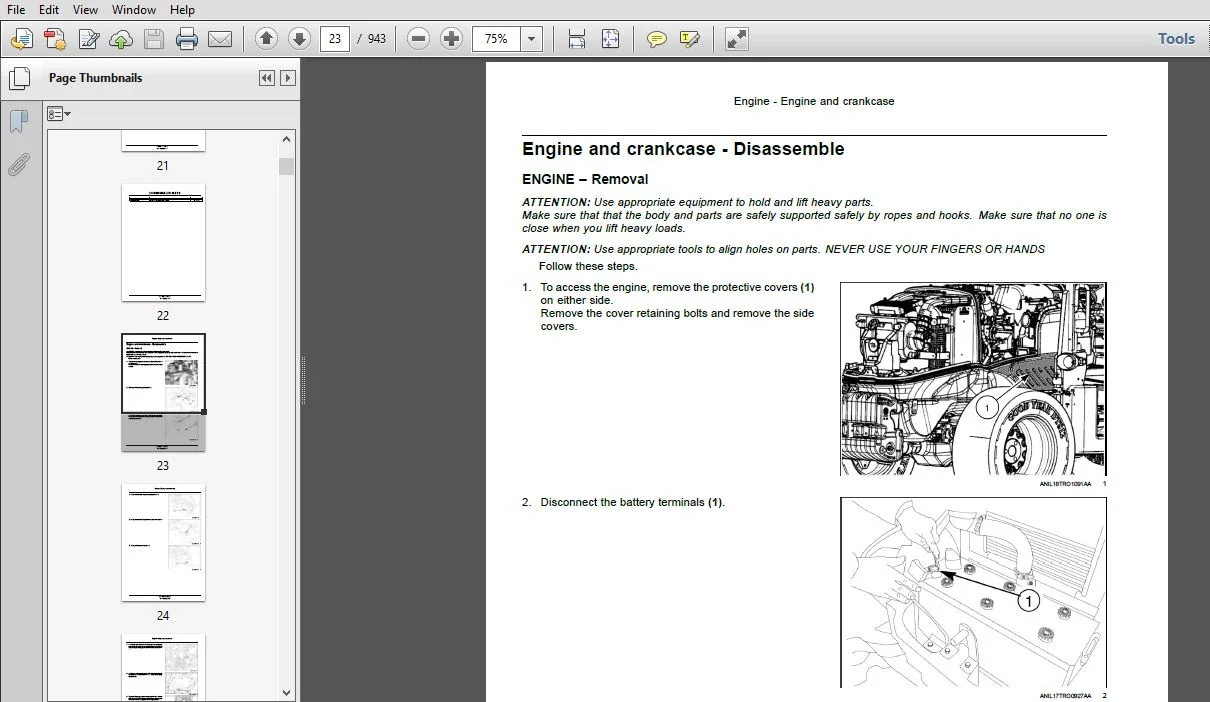Click the Save floppy disk icon

coord(154,39)
